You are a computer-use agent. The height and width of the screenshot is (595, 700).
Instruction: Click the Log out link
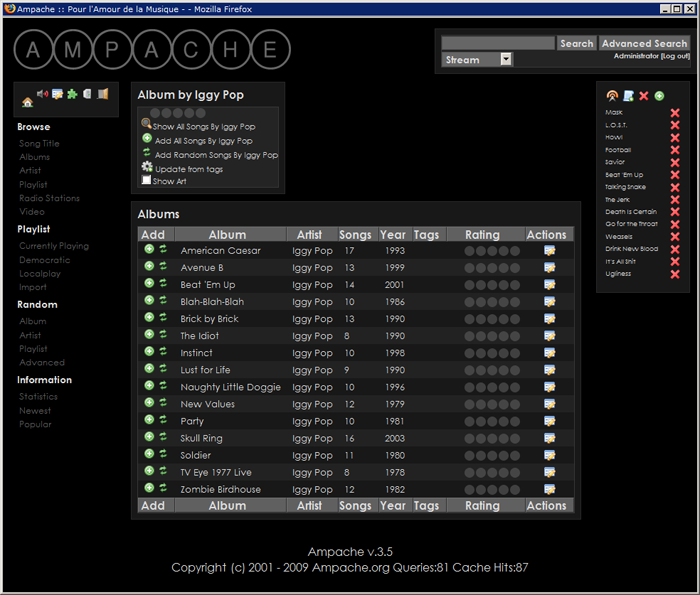tap(675, 56)
